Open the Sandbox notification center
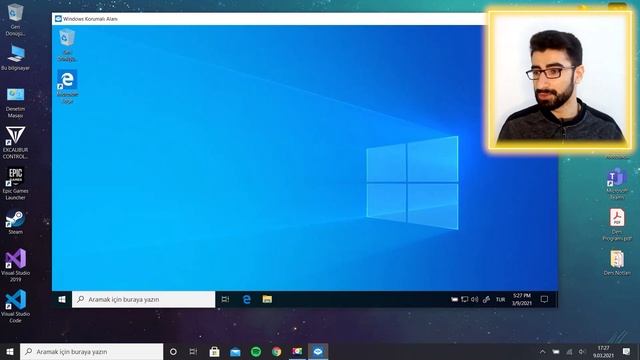640x360 pixels. [544, 300]
